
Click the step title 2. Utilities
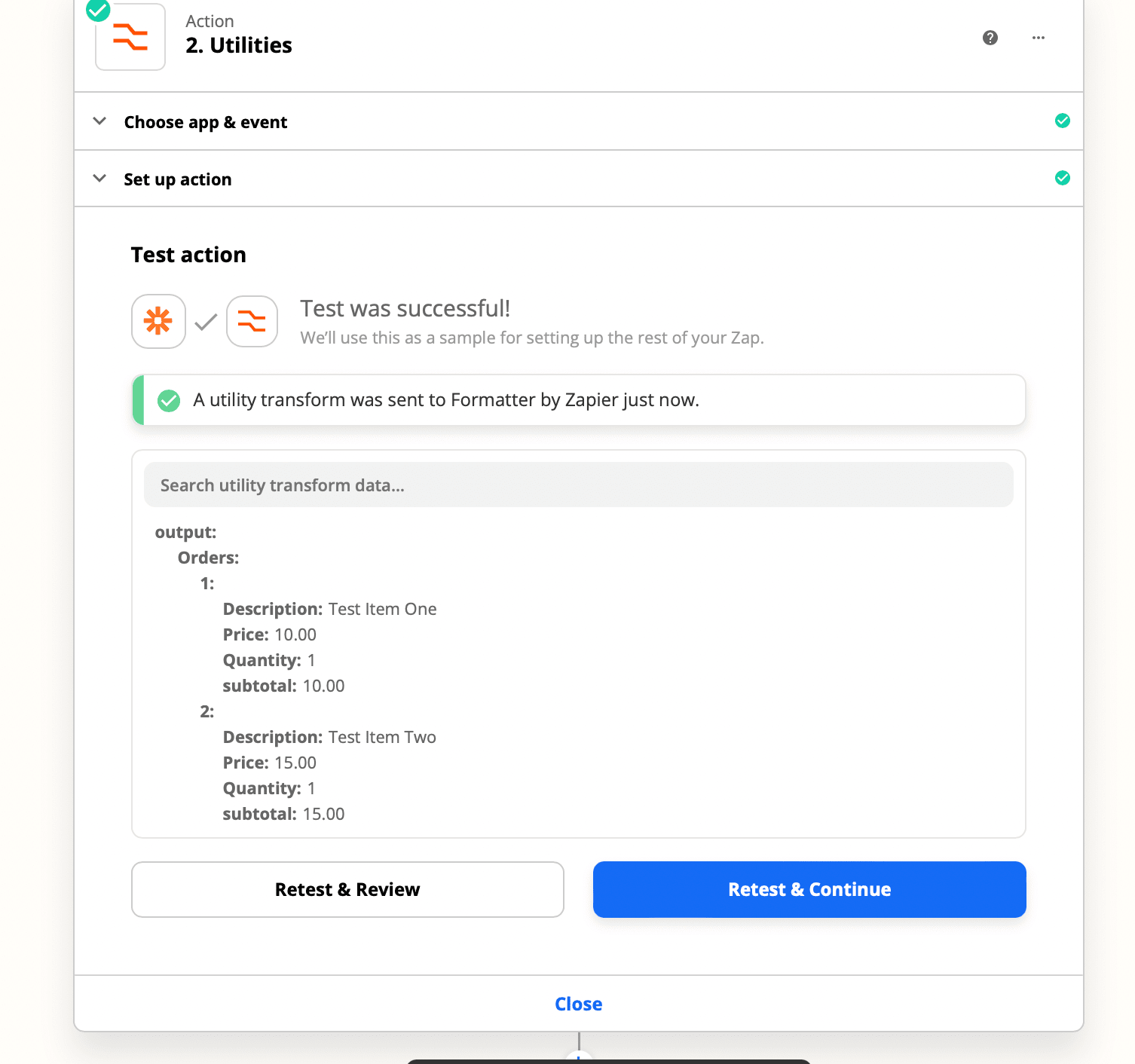239,45
